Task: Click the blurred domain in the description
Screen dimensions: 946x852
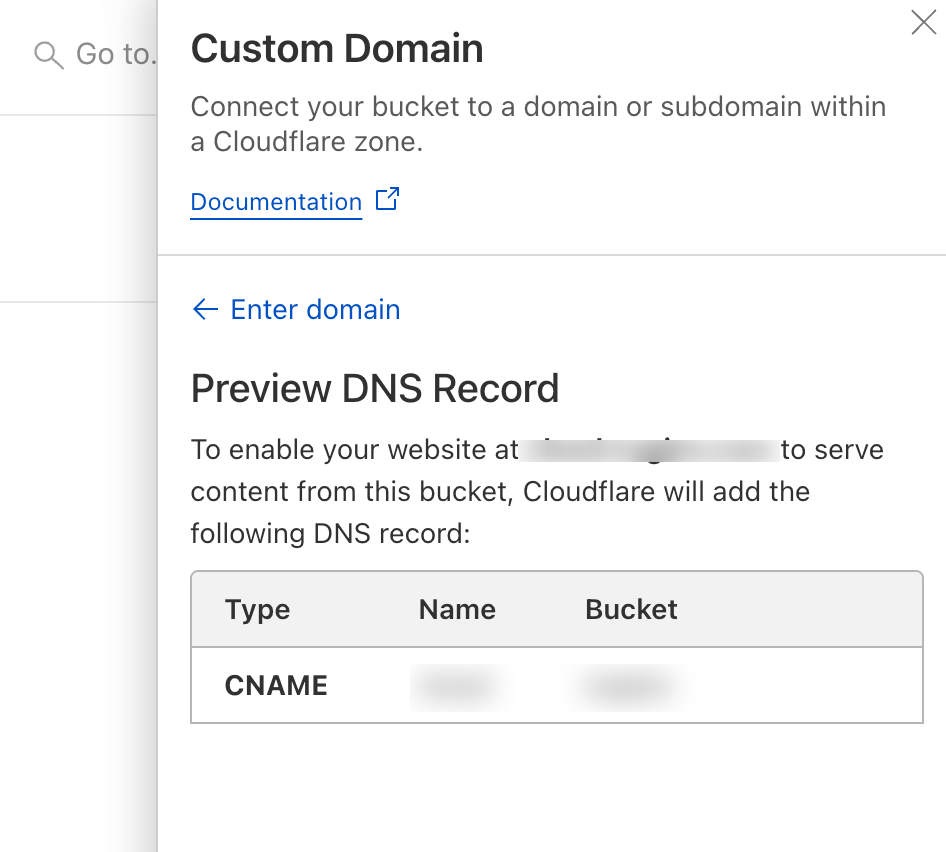Action: point(650,451)
